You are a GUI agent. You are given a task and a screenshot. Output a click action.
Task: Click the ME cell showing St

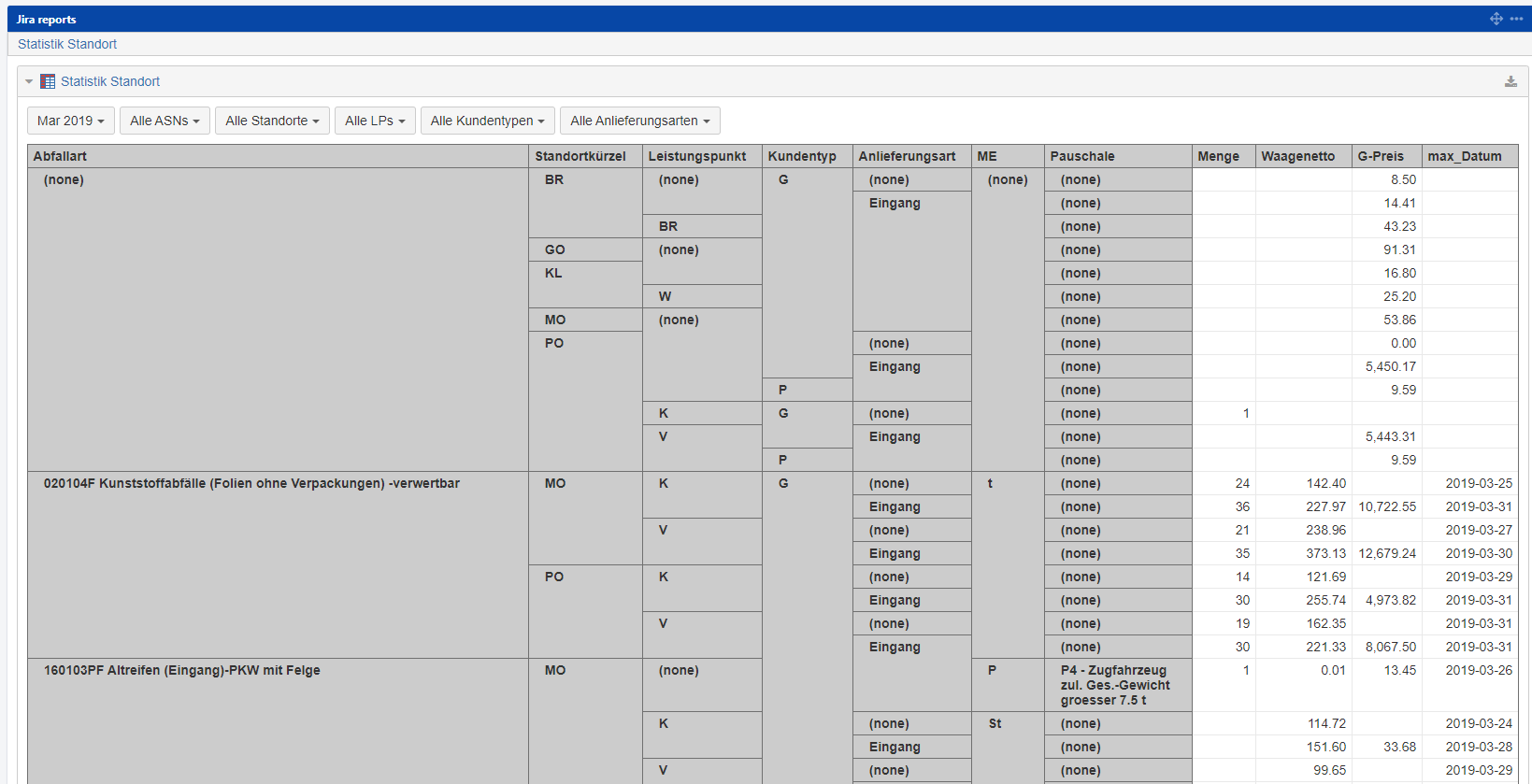pyautogui.click(x=1008, y=748)
